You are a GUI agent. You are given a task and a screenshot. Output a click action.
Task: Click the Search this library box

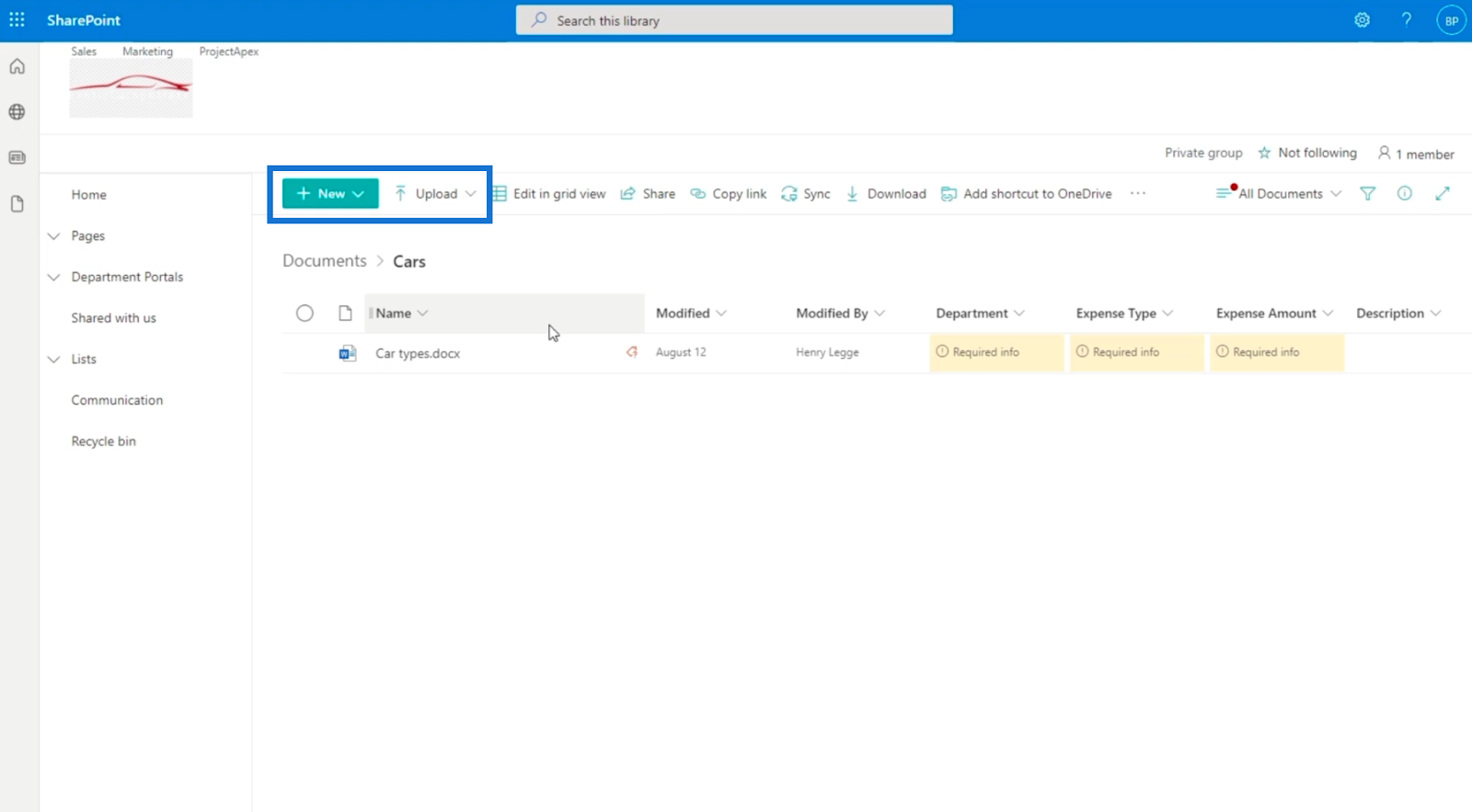tap(734, 20)
